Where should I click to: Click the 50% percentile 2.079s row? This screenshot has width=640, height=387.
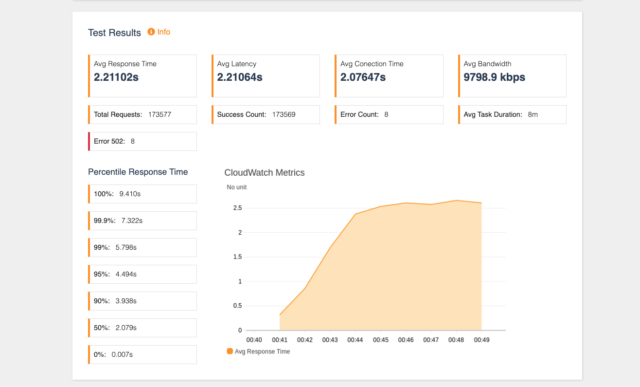click(142, 328)
